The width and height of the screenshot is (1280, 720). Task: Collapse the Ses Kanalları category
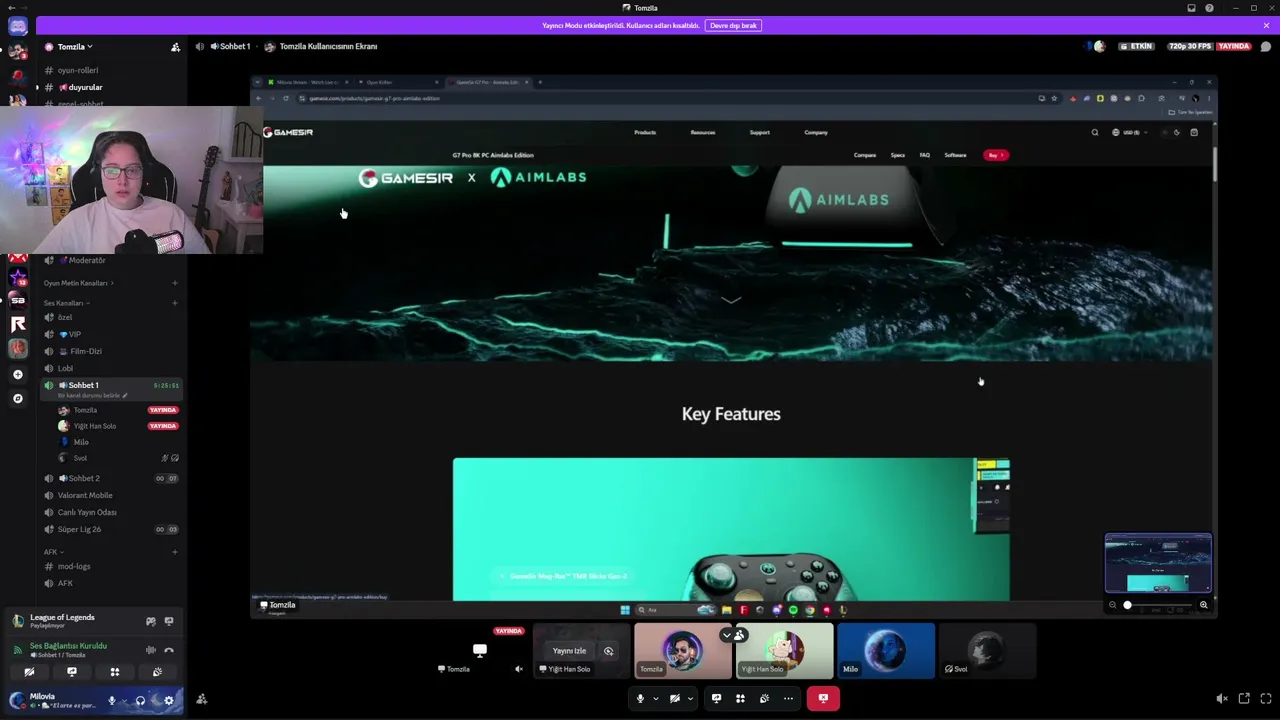(x=67, y=303)
